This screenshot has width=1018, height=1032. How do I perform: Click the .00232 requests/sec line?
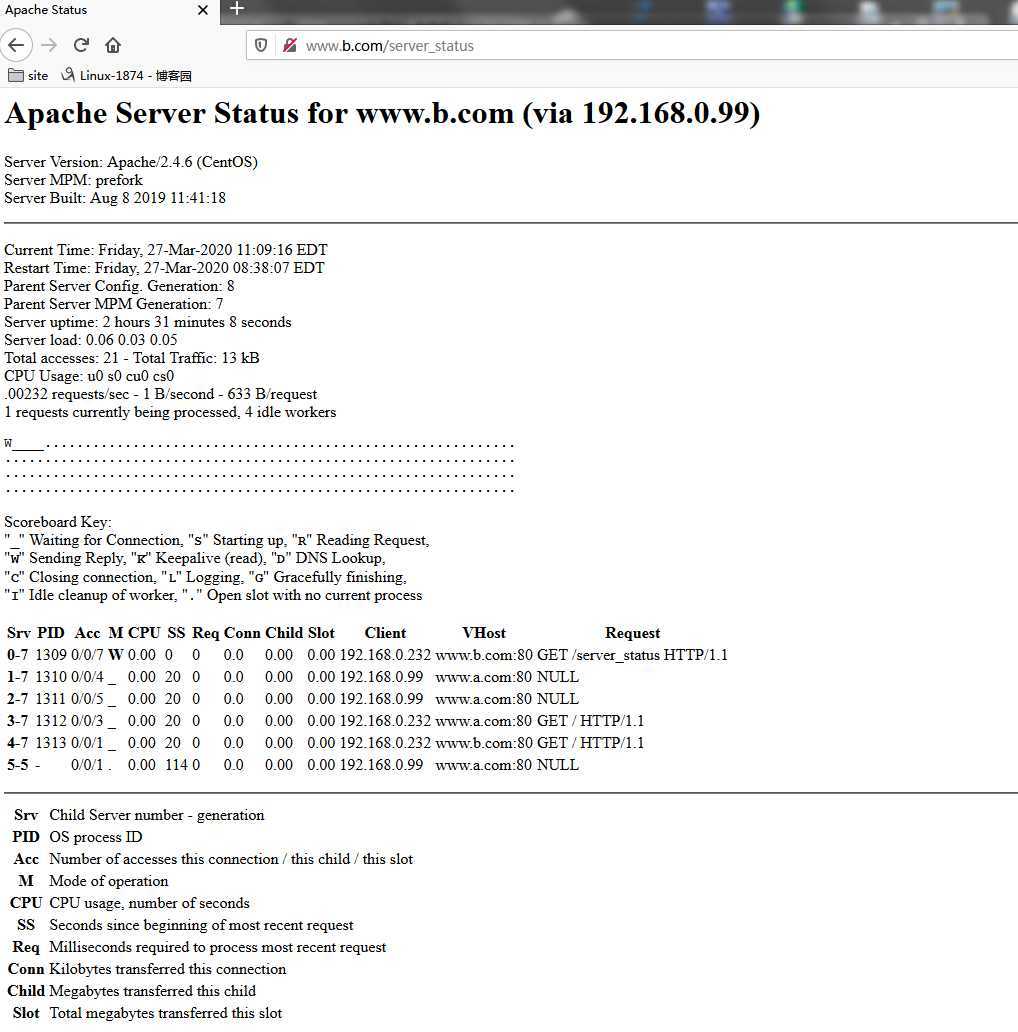point(161,394)
